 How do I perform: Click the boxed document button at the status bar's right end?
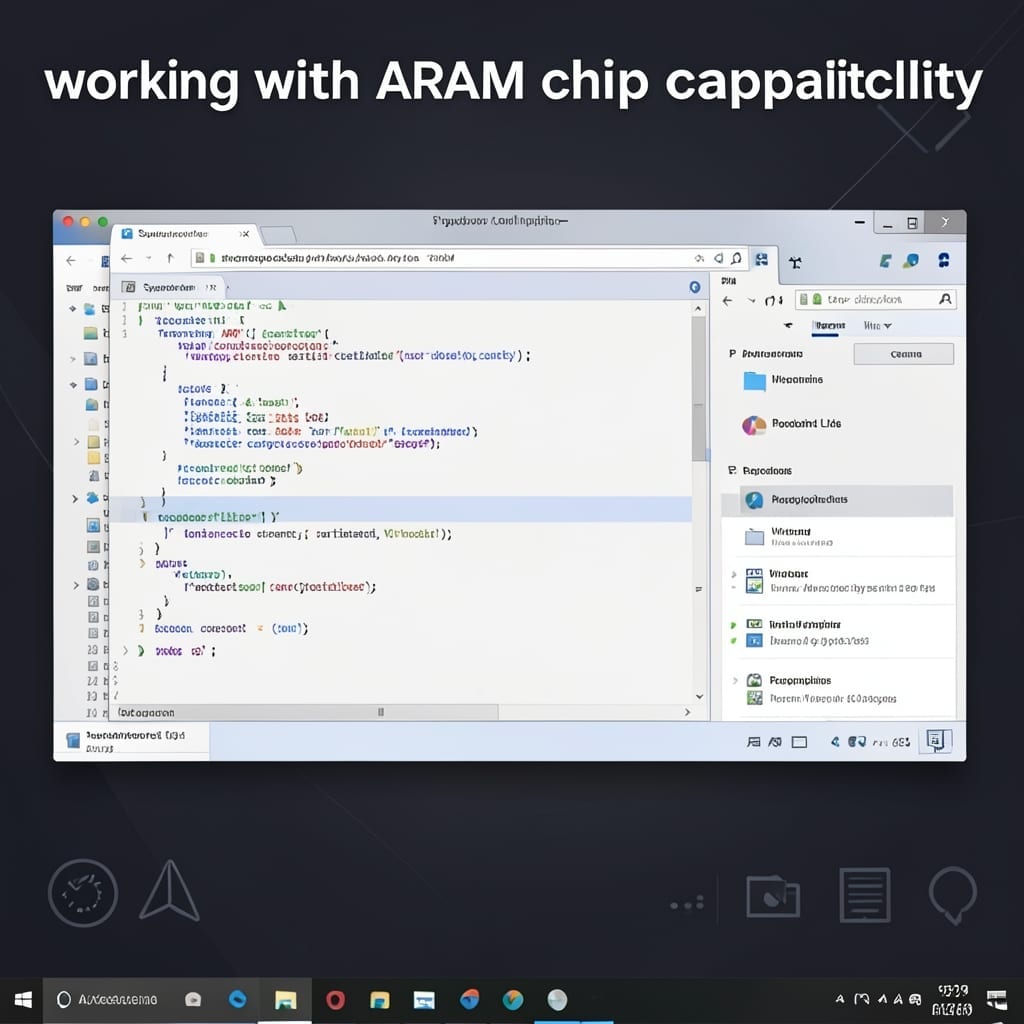pos(935,741)
